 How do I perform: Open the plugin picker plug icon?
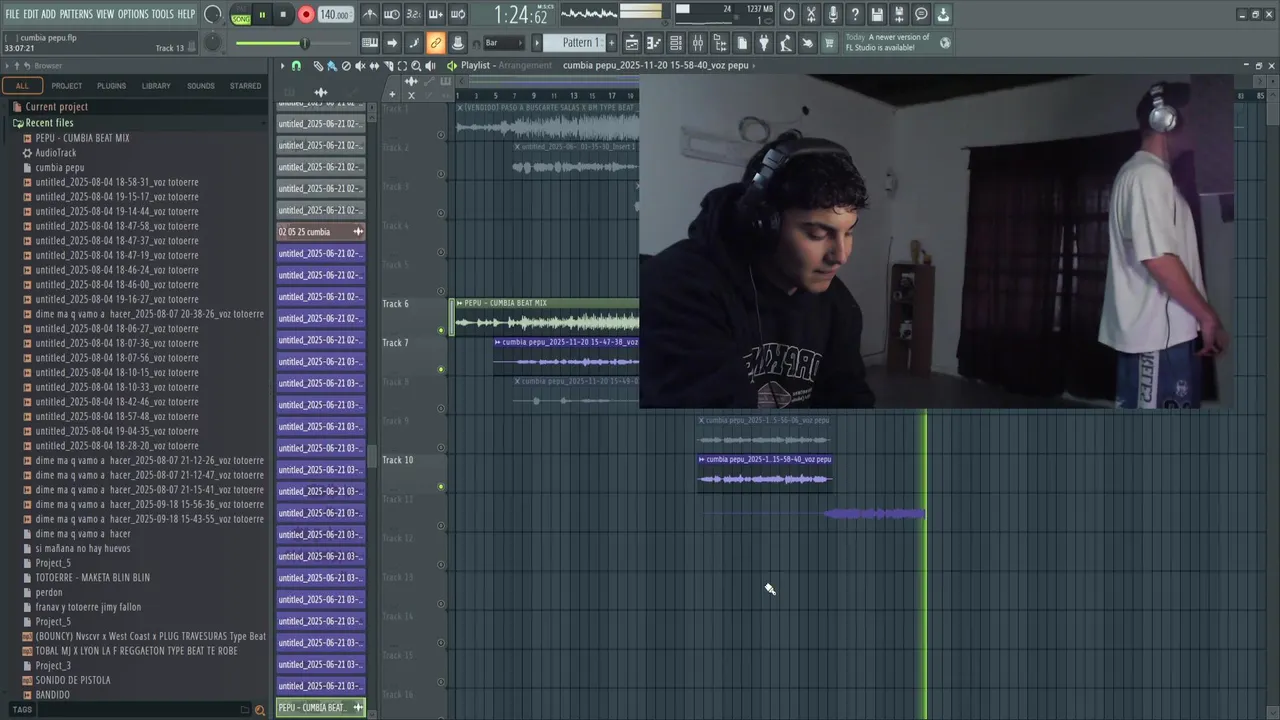coord(763,43)
